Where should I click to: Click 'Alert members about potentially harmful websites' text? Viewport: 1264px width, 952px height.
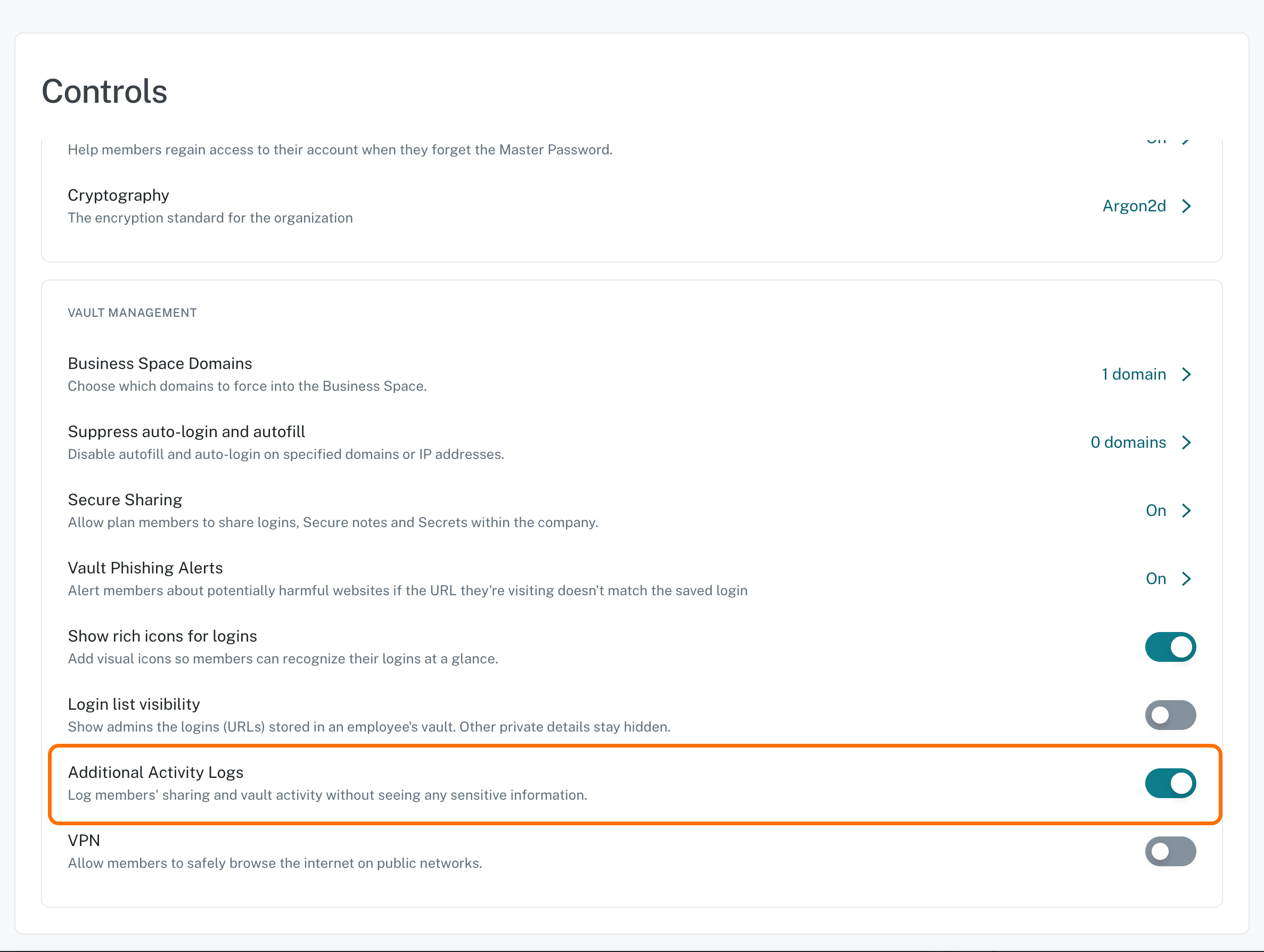(x=407, y=590)
